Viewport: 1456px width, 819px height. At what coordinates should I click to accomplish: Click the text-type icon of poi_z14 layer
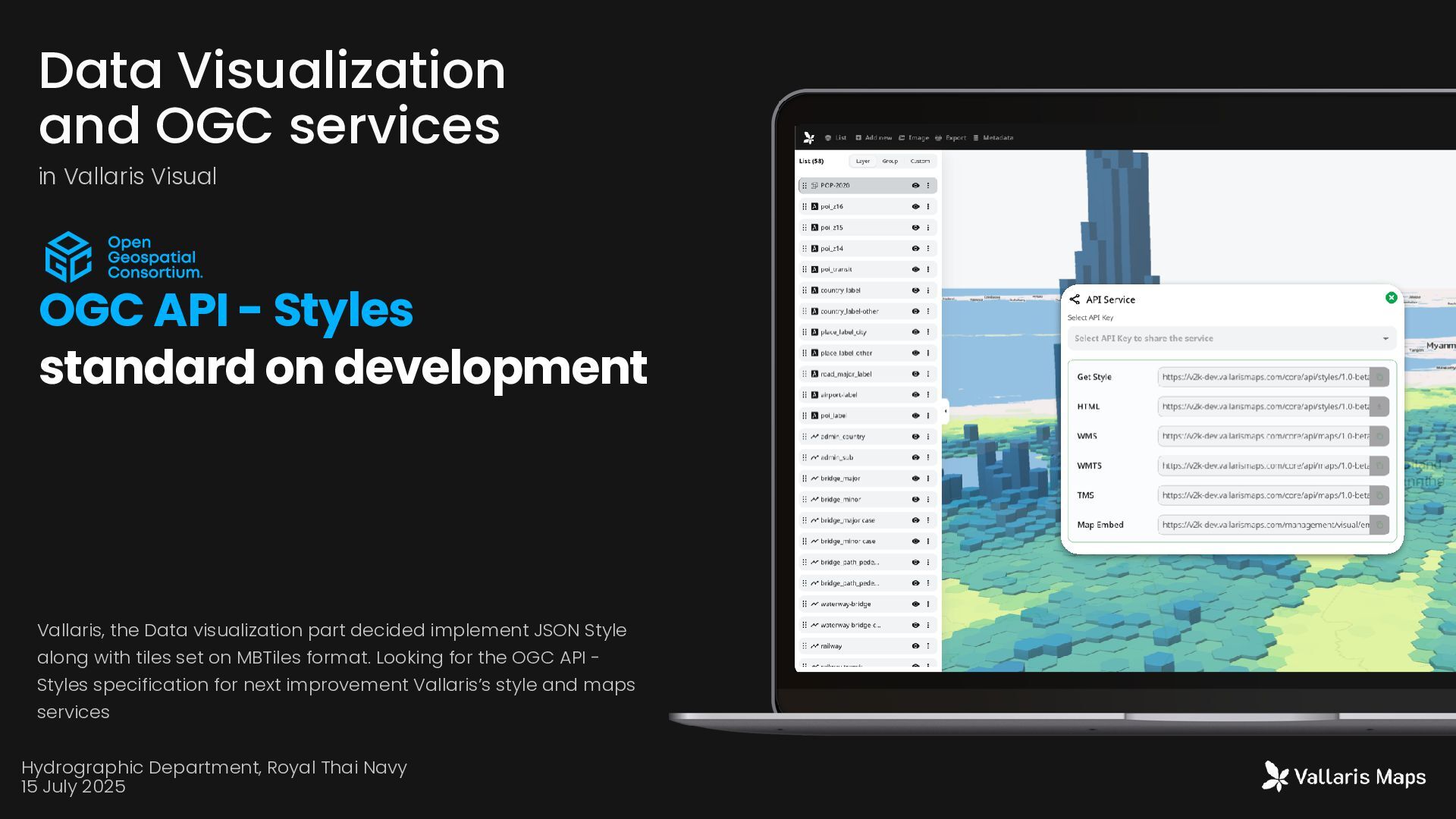pyautogui.click(x=814, y=249)
